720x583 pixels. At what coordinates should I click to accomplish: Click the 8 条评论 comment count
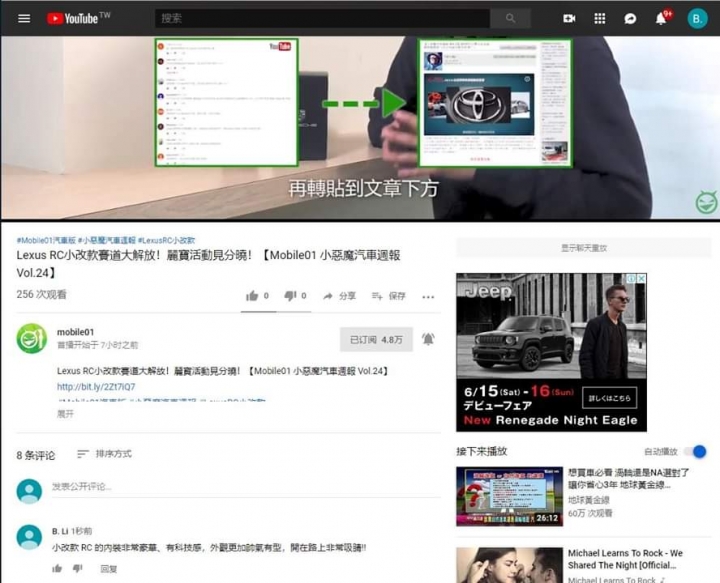pyautogui.click(x=36, y=455)
